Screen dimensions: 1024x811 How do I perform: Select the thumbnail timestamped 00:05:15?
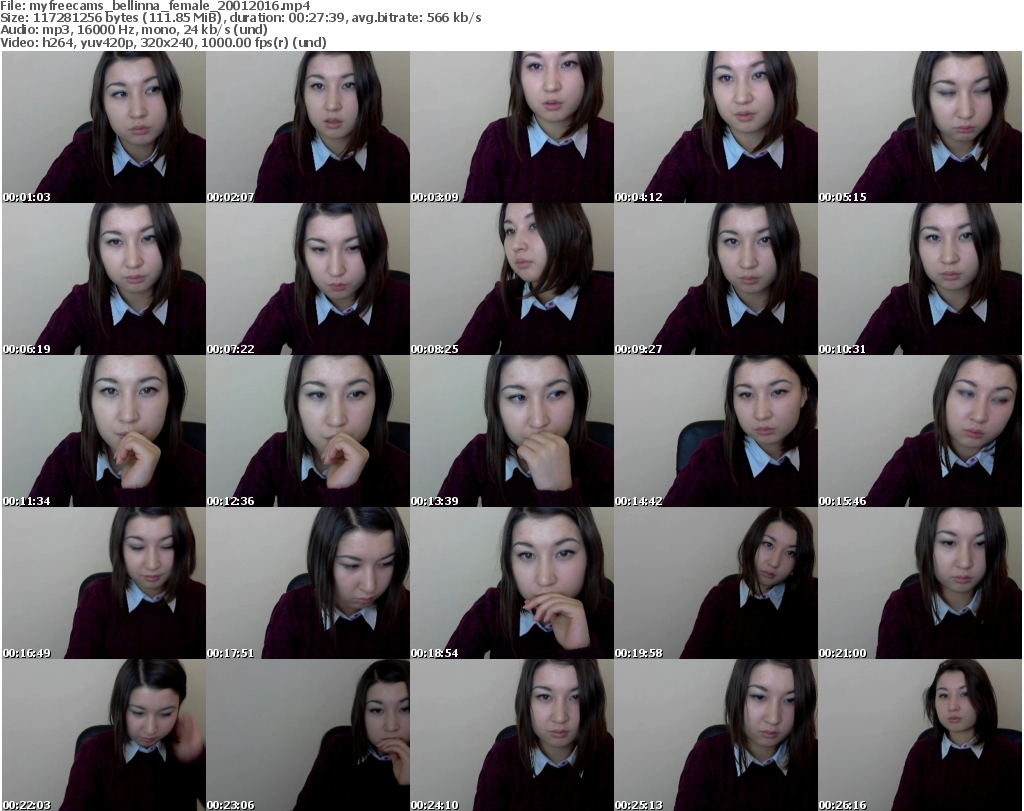pos(920,127)
